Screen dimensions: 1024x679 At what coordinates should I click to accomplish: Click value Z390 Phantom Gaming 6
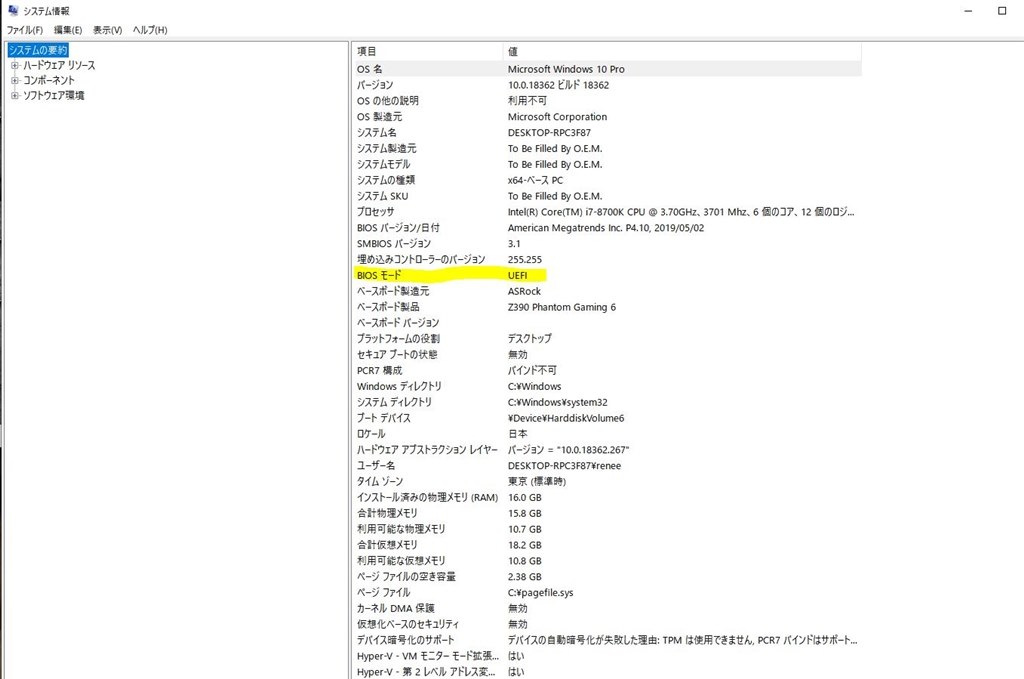tap(562, 307)
